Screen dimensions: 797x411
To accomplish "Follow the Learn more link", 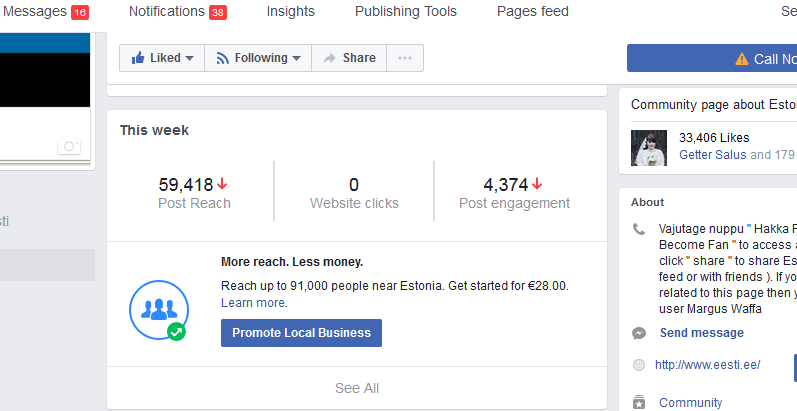I will (x=254, y=303).
